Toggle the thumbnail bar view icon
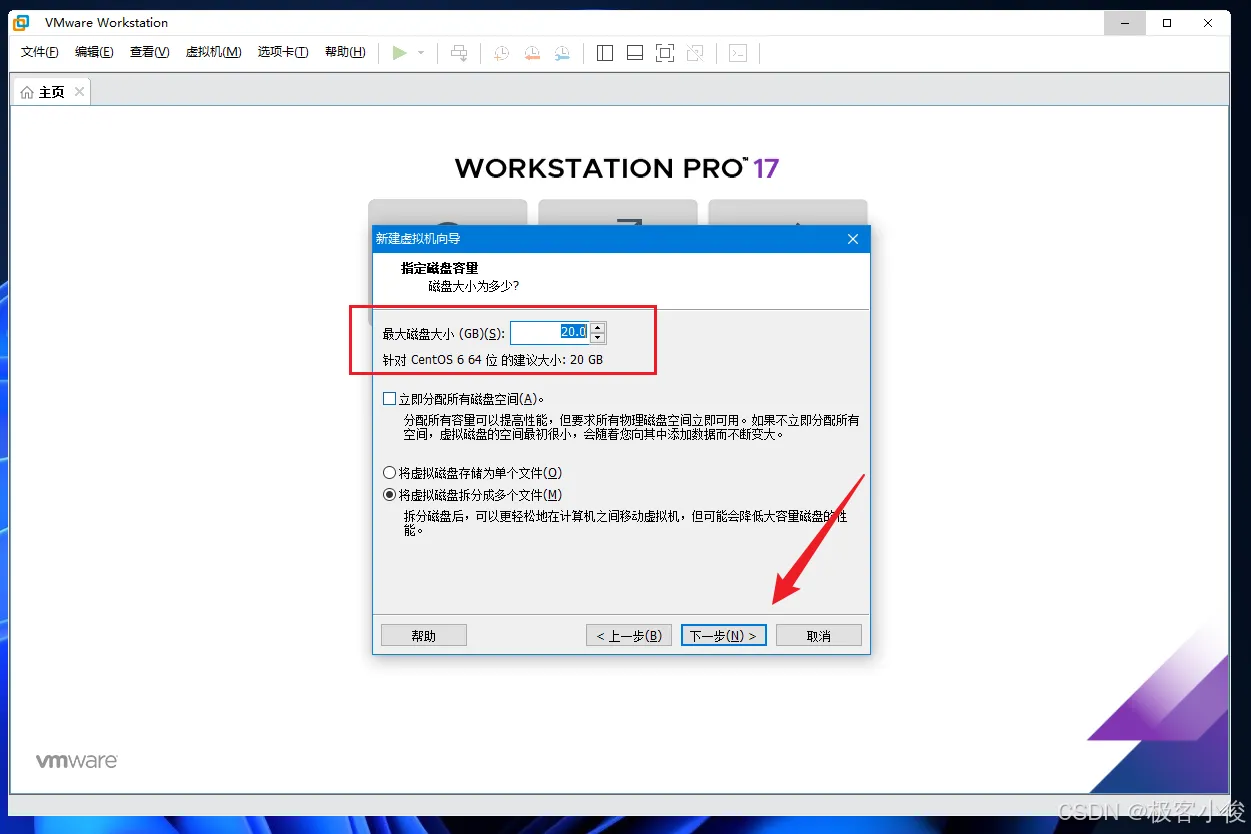 tap(634, 53)
